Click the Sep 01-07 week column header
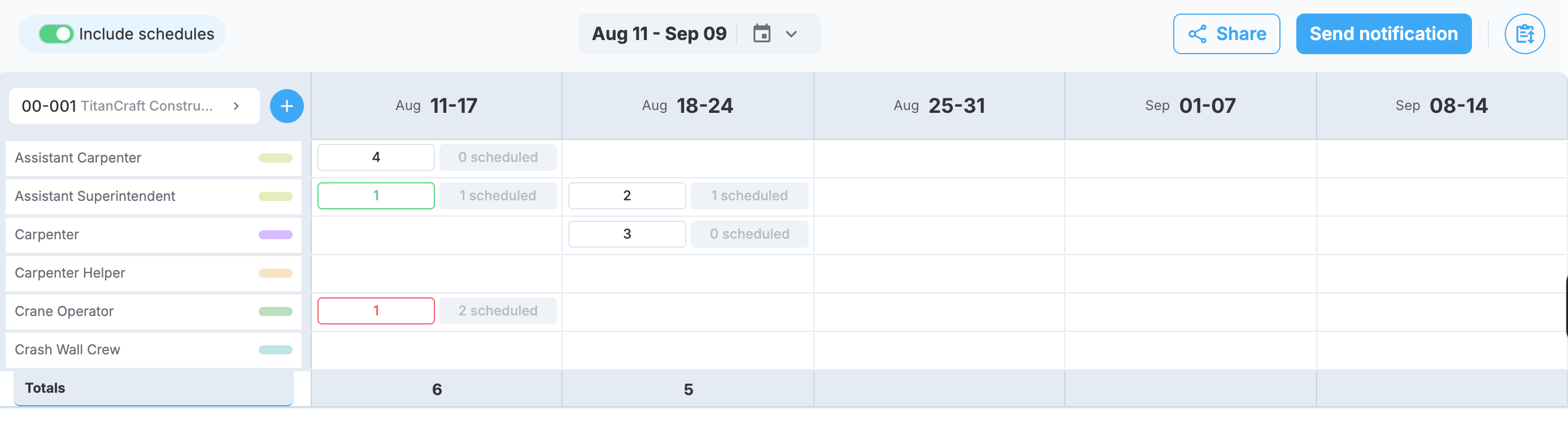The width and height of the screenshot is (1568, 439). 1190,106
